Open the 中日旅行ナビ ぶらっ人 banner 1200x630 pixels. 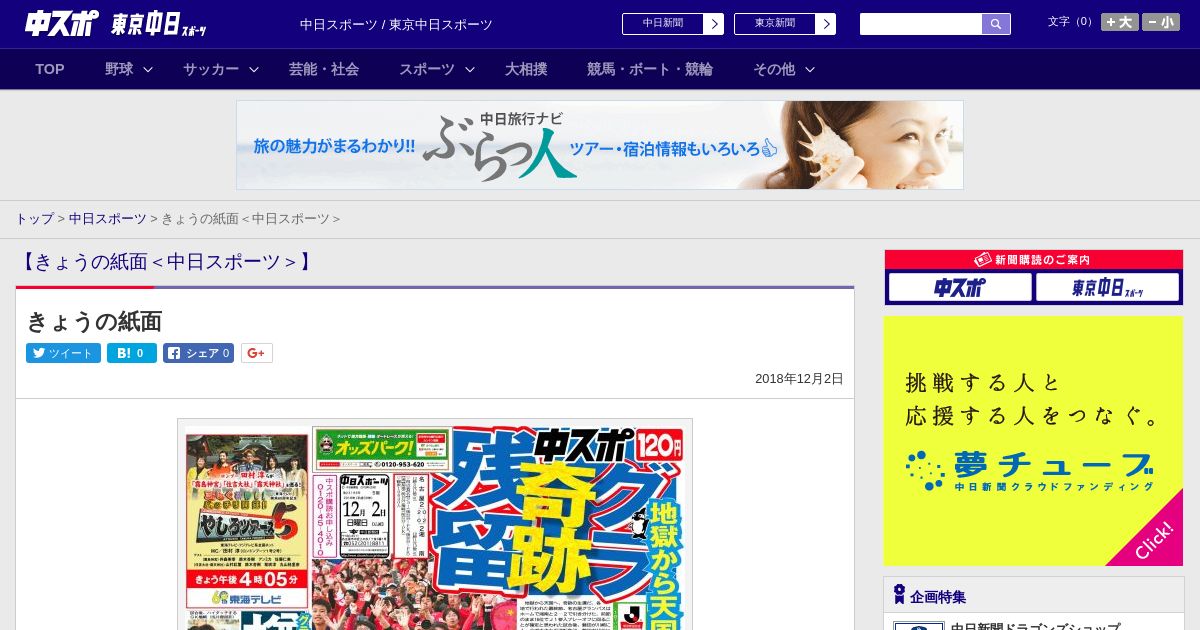point(600,145)
